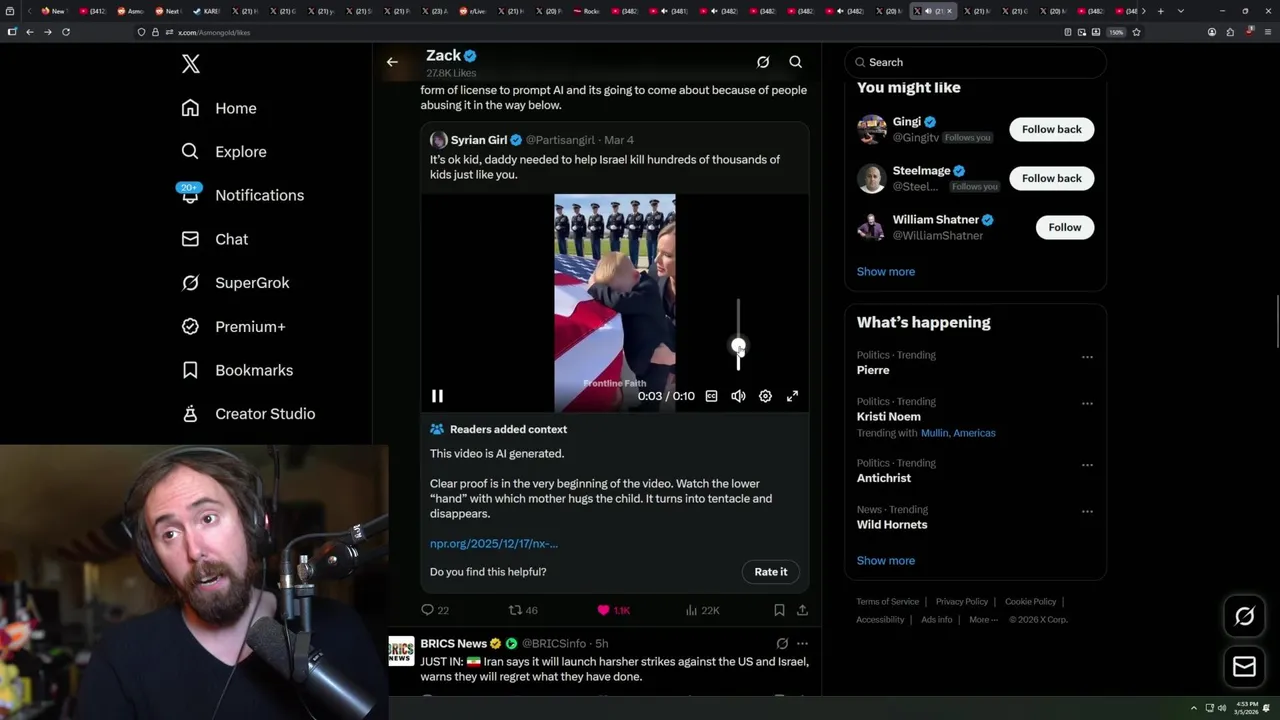Follow William Shatner
The height and width of the screenshot is (720, 1280).
1064,227
